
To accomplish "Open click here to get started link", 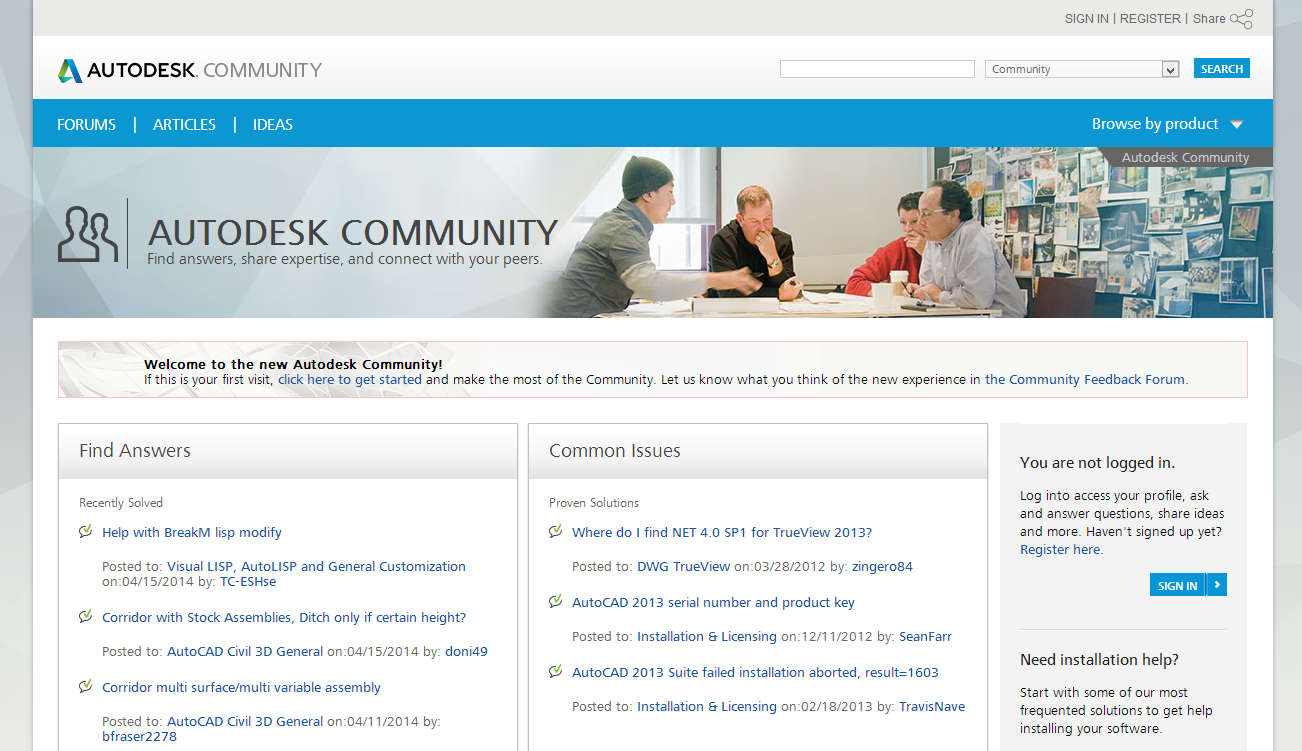I will (x=350, y=380).
